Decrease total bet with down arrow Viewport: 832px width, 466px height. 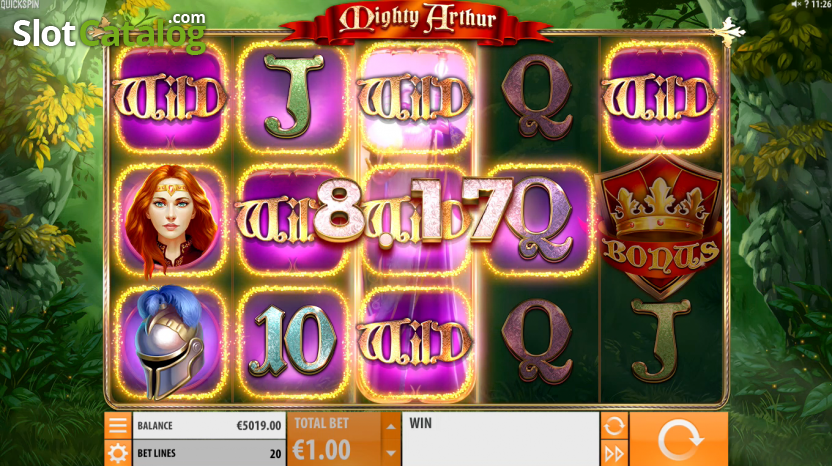click(391, 453)
